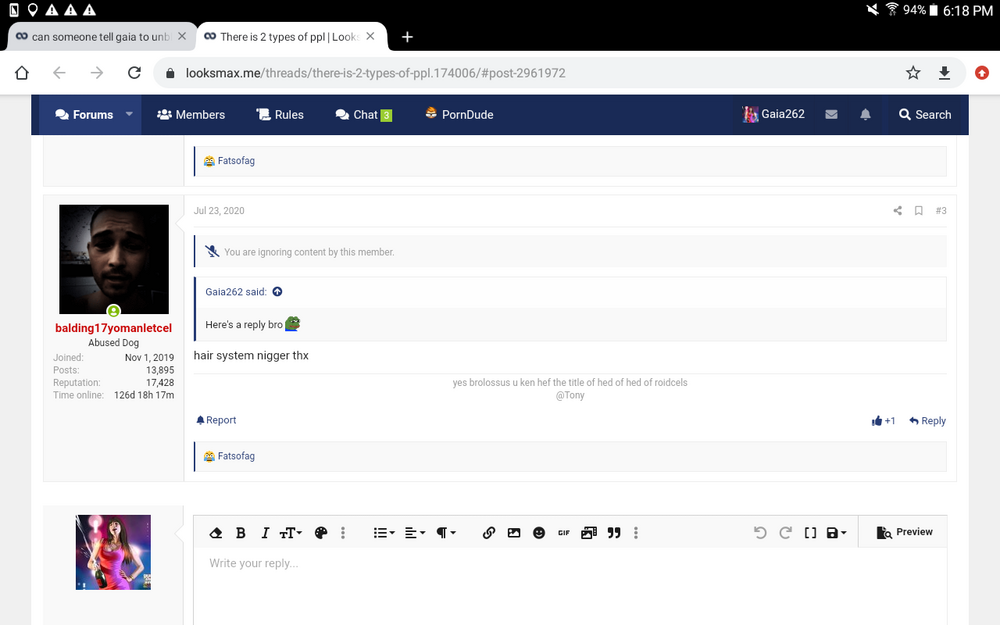Click the PornDude navigation link
This screenshot has height=625, width=1000.
click(x=459, y=114)
